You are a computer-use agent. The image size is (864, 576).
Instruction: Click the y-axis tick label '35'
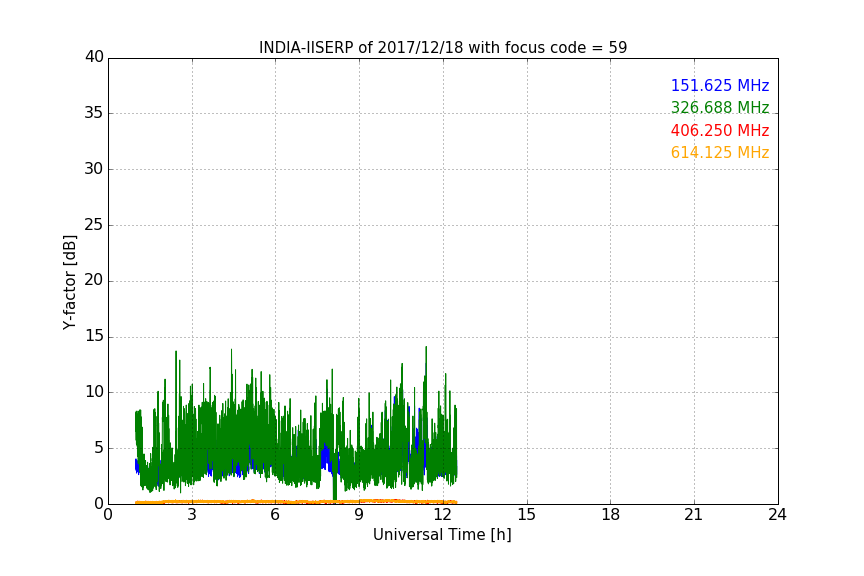pyautogui.click(x=94, y=113)
